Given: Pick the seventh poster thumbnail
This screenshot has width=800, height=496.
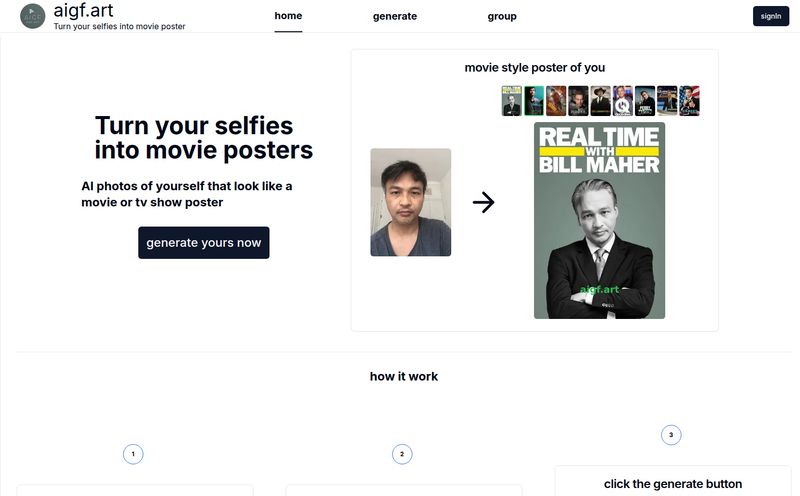Looking at the screenshot, I should tap(645, 101).
